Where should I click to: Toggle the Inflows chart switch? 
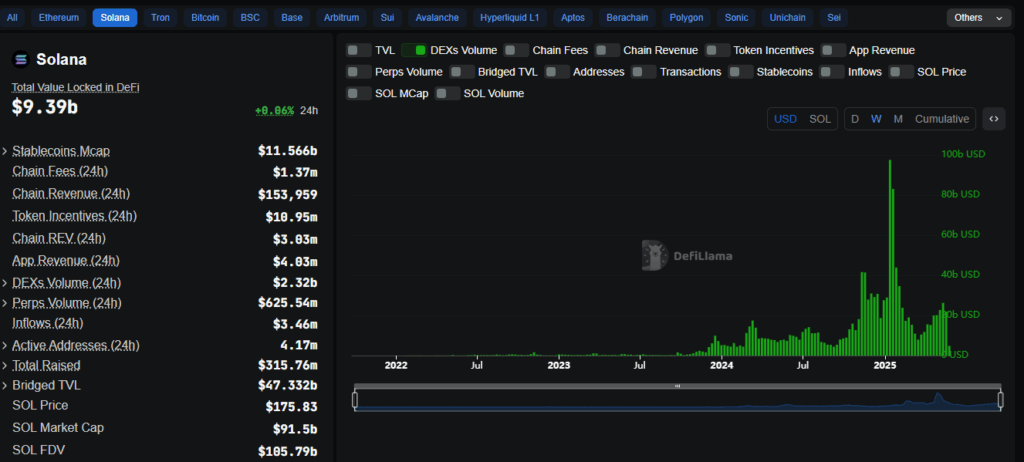pos(832,72)
